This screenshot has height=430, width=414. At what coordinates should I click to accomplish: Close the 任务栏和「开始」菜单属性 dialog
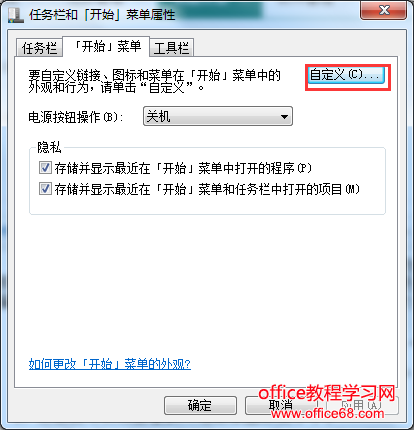tap(384, 11)
